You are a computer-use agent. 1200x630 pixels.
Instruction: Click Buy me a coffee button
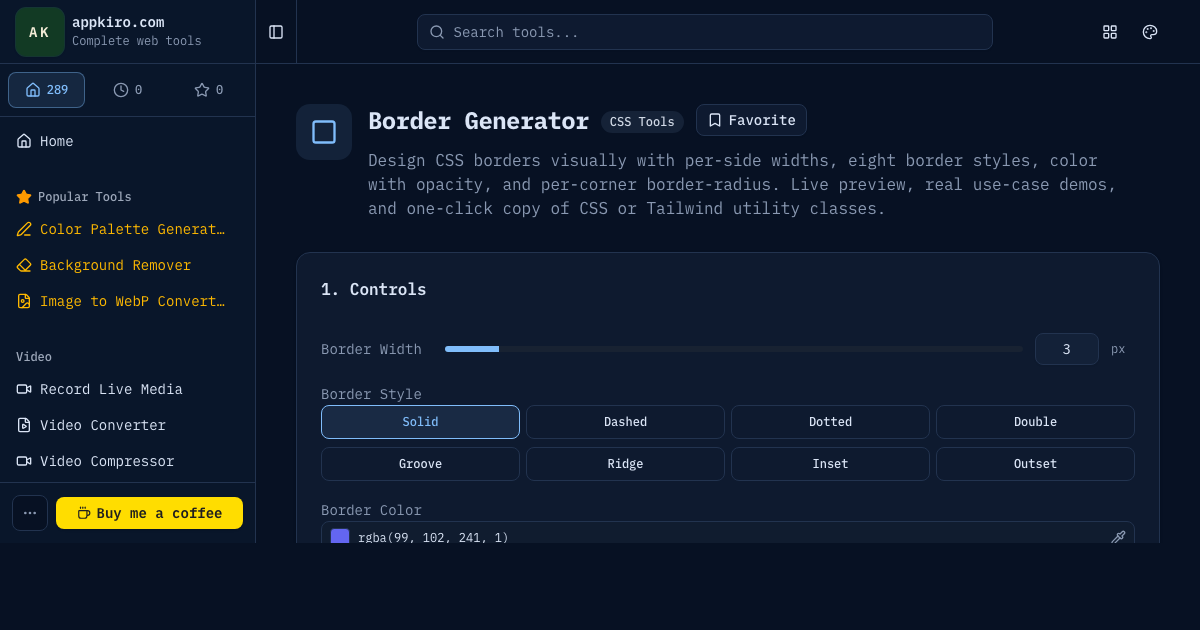point(149,513)
